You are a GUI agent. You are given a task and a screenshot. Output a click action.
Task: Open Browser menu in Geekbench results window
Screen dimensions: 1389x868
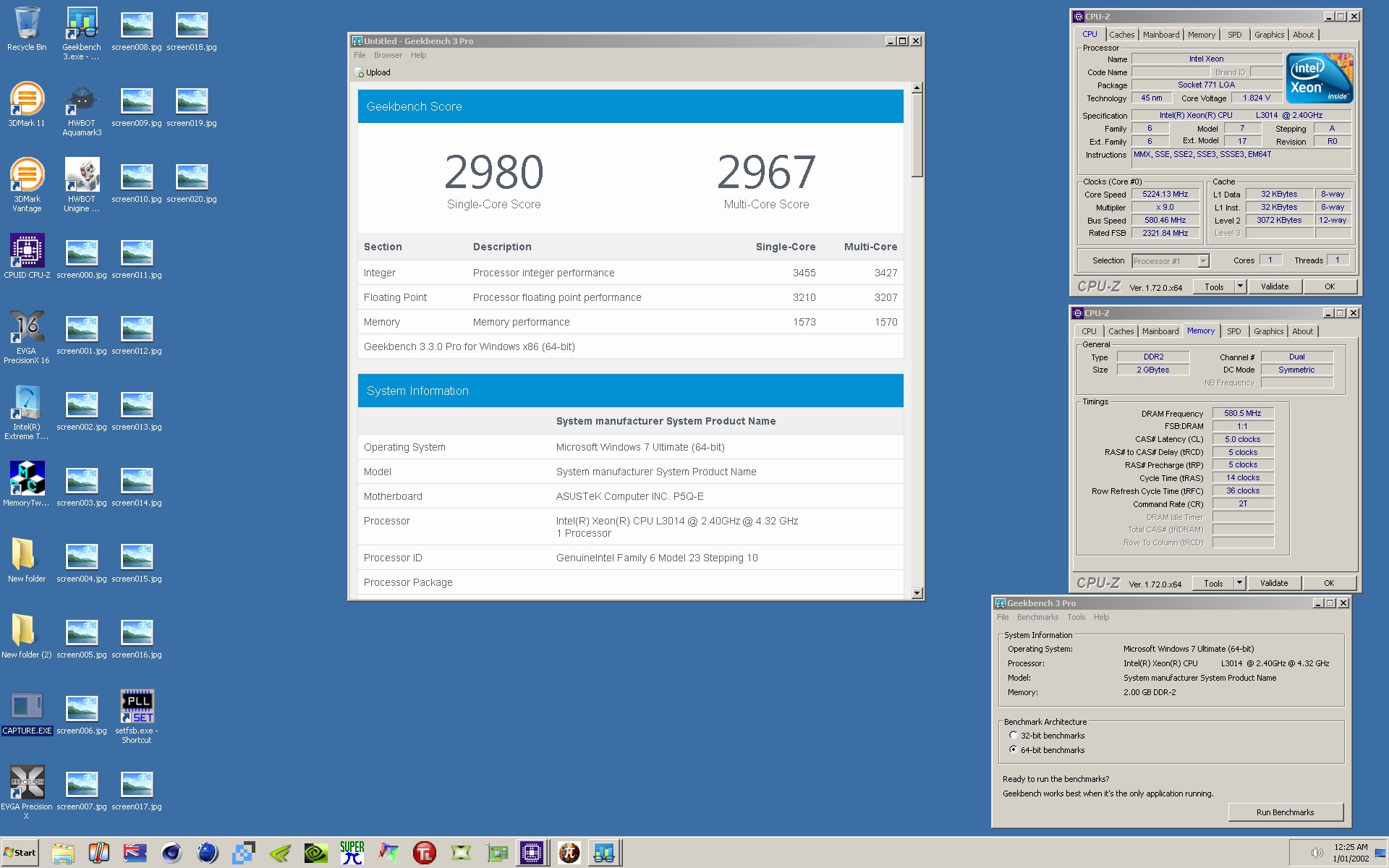tap(388, 55)
